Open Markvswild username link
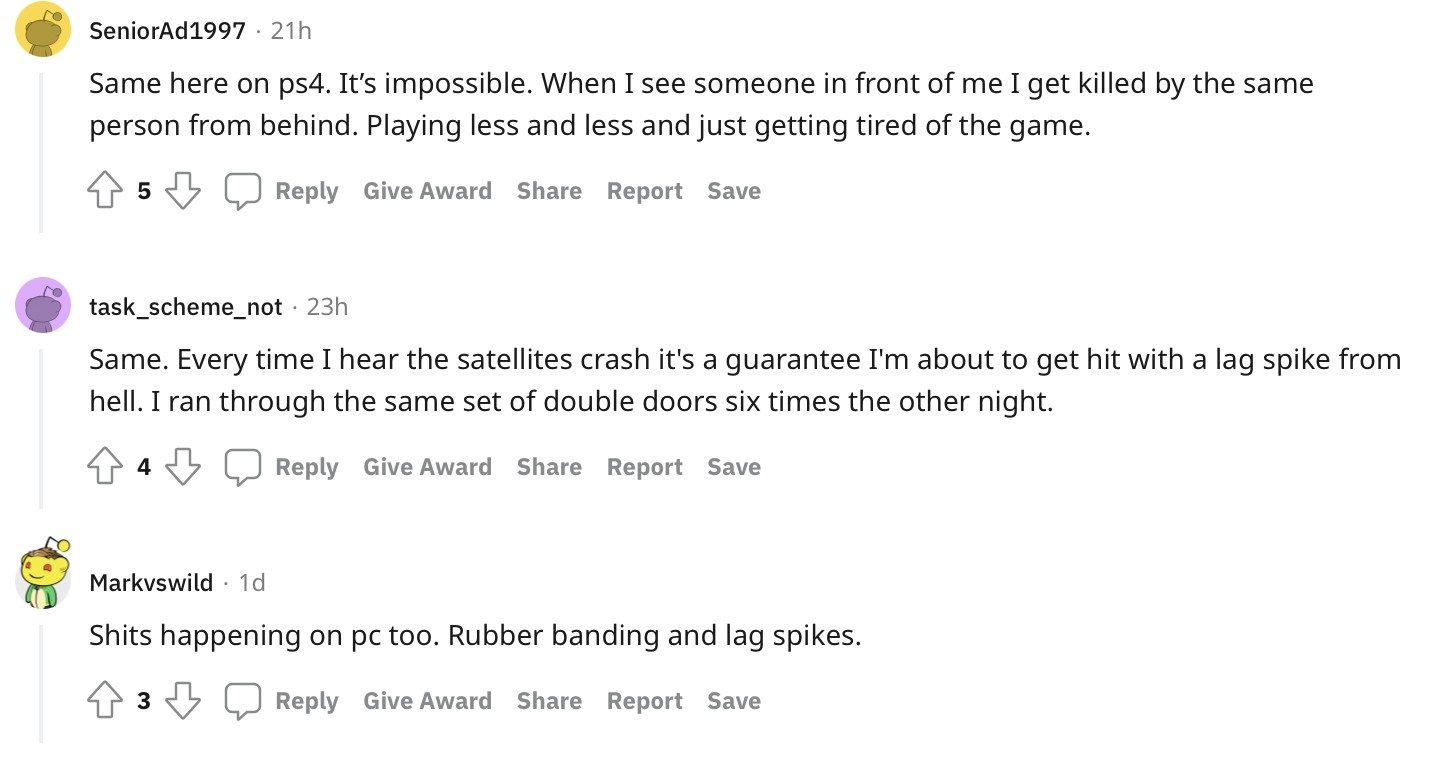Viewport: 1430px width, 758px height. point(151,582)
